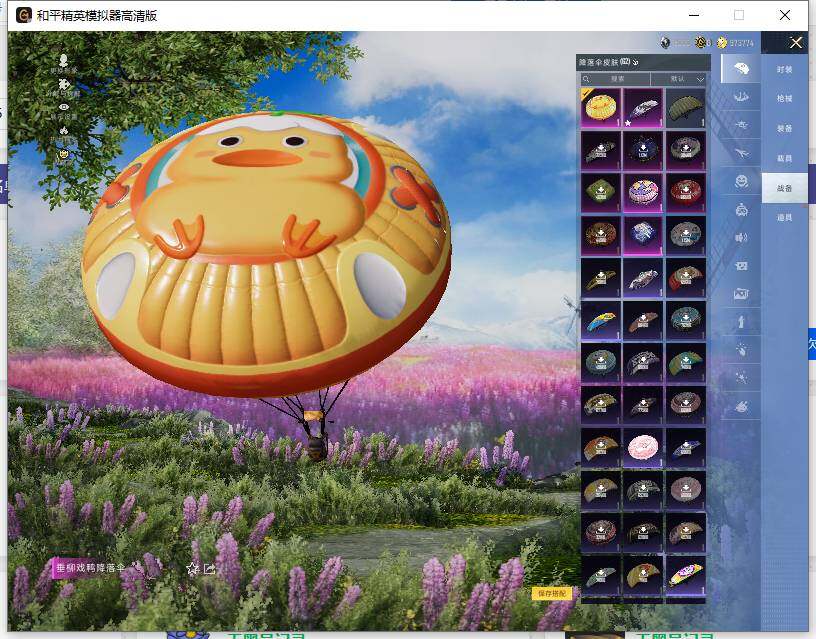Screen dimensions: 816x639
Task: Open the 更换形象 character icon
Action: click(64, 62)
